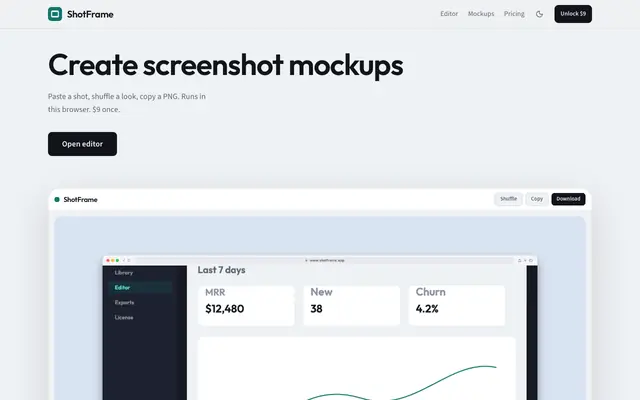Click the Churn 4.2% card
Screen dimensions: 640x400
tap(457, 305)
